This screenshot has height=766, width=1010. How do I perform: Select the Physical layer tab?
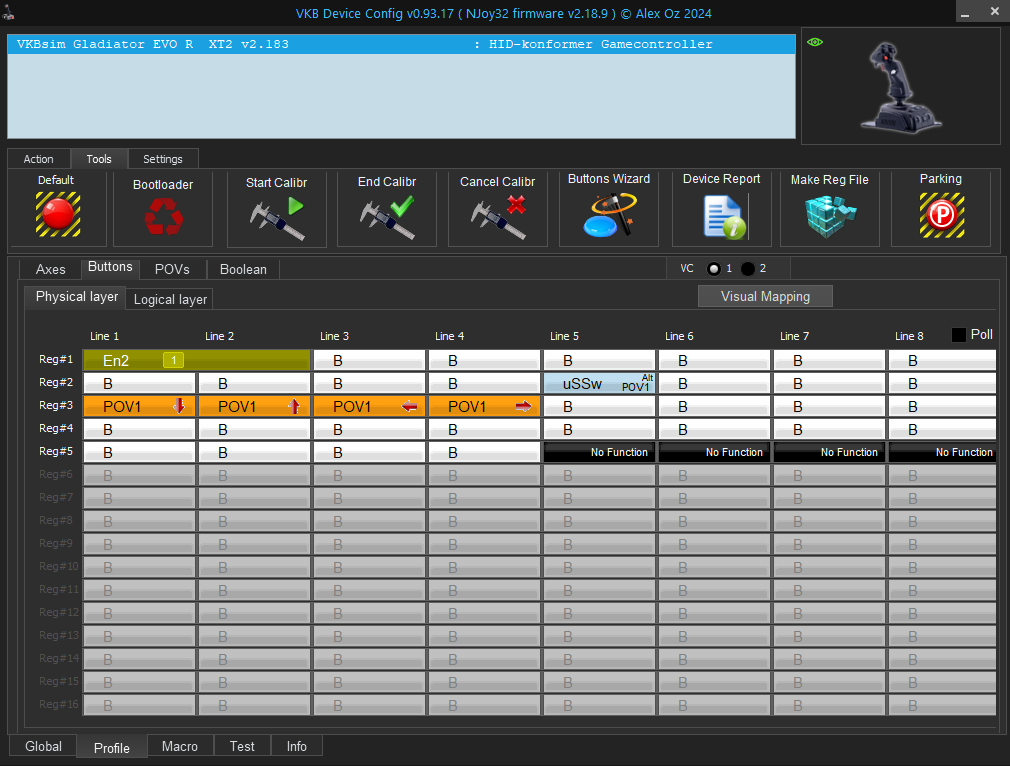(77, 296)
